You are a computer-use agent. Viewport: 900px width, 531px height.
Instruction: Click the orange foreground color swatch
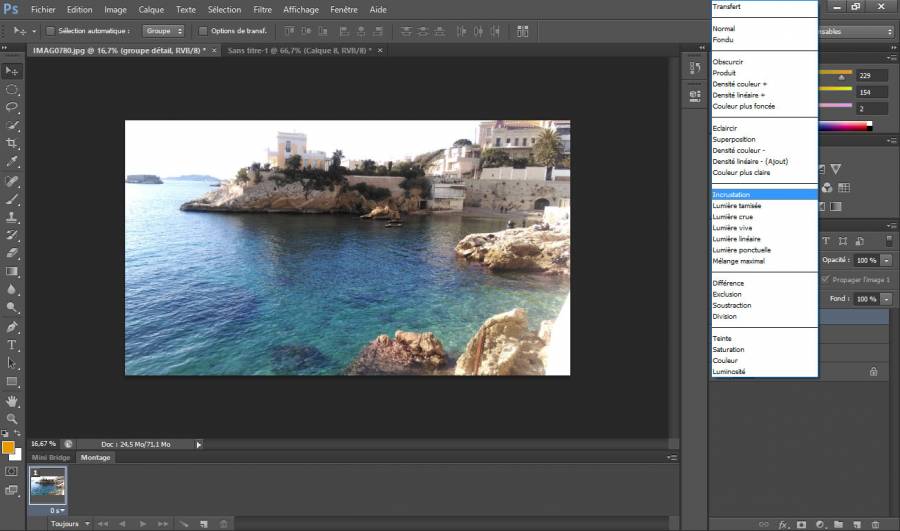8,447
